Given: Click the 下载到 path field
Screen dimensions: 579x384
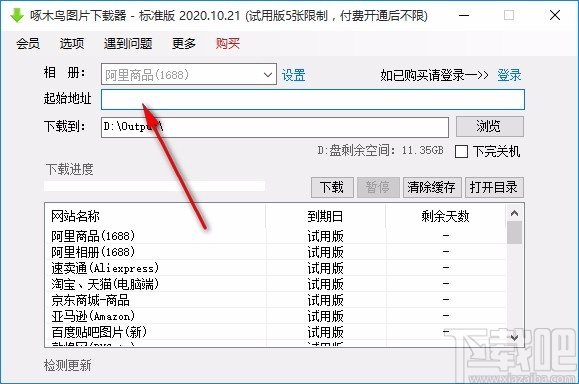Looking at the screenshot, I should (275, 127).
